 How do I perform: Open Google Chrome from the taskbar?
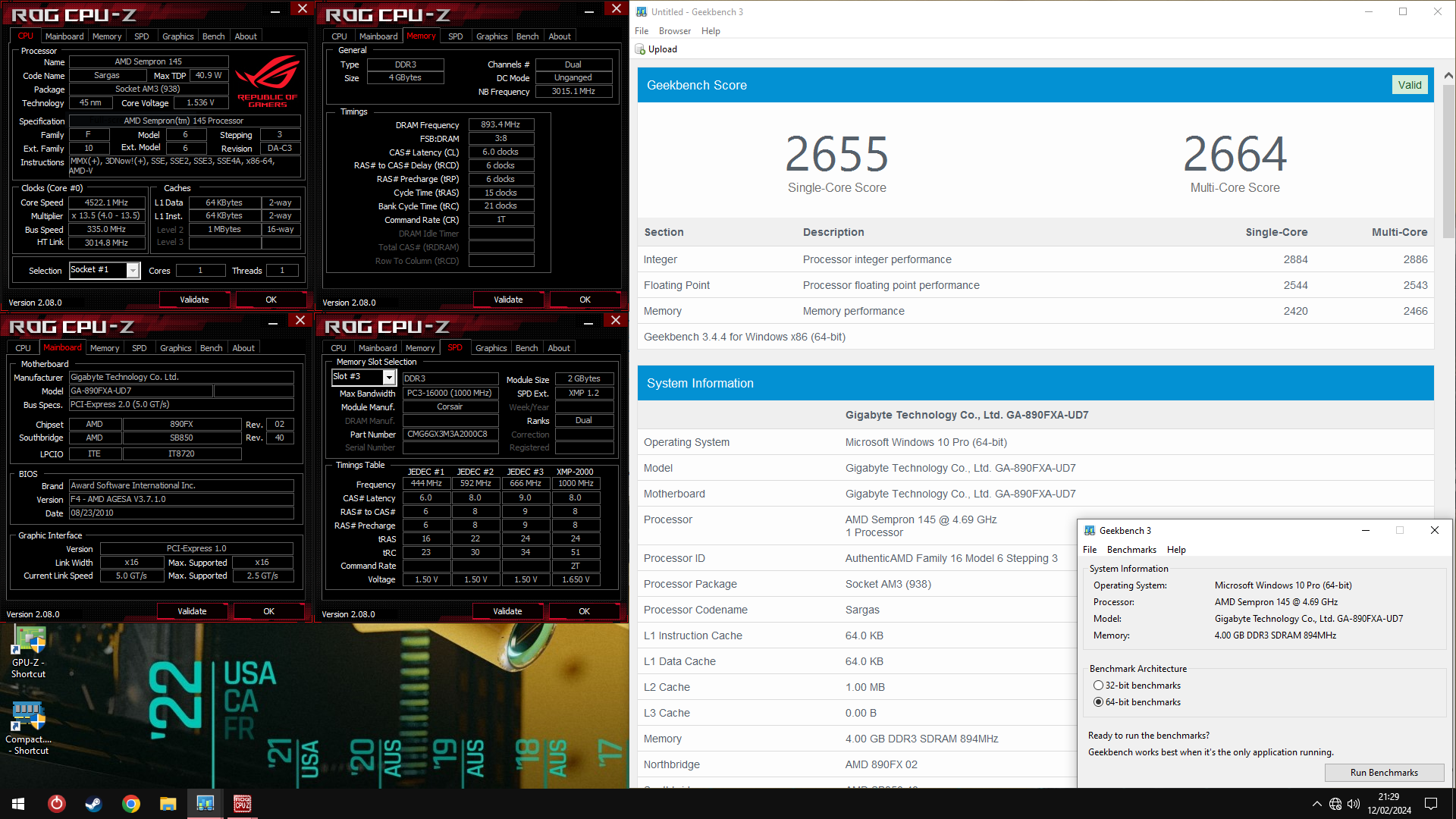(131, 804)
